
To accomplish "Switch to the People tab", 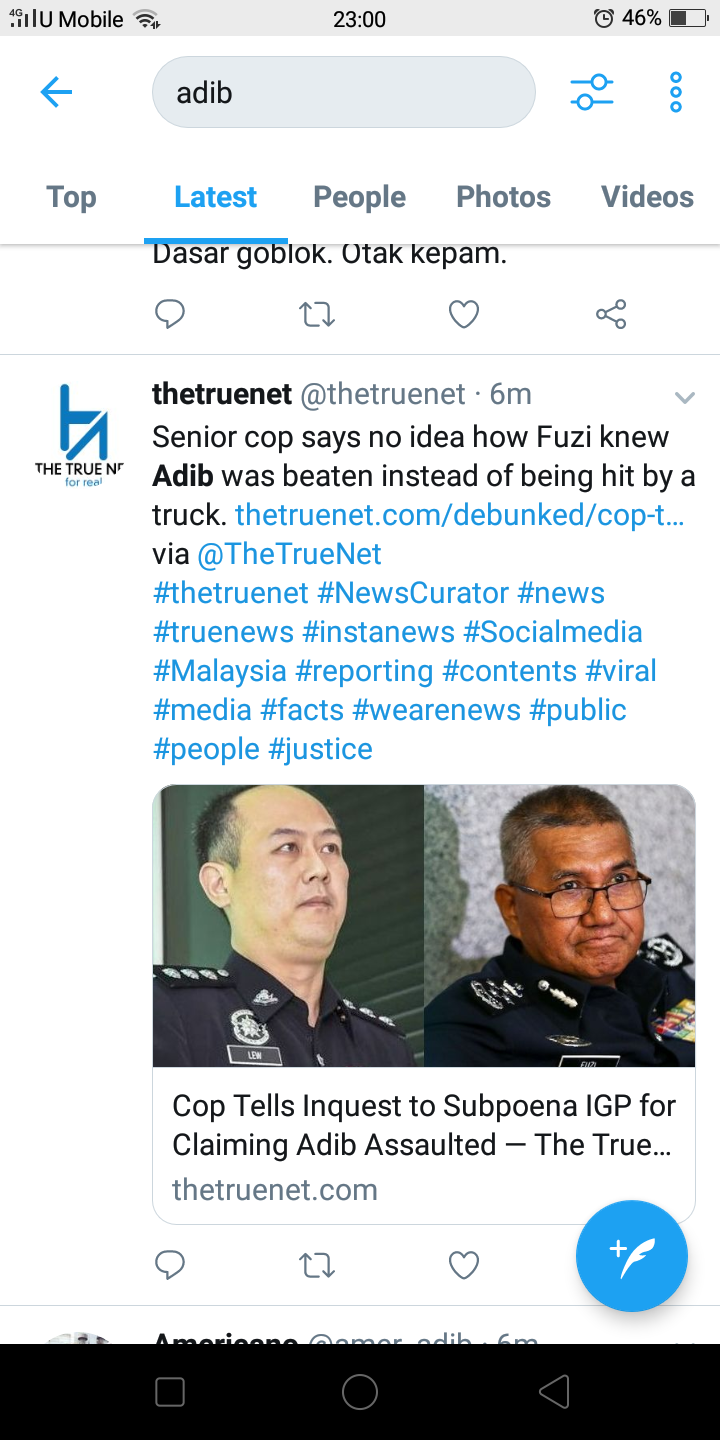I will [x=359, y=197].
